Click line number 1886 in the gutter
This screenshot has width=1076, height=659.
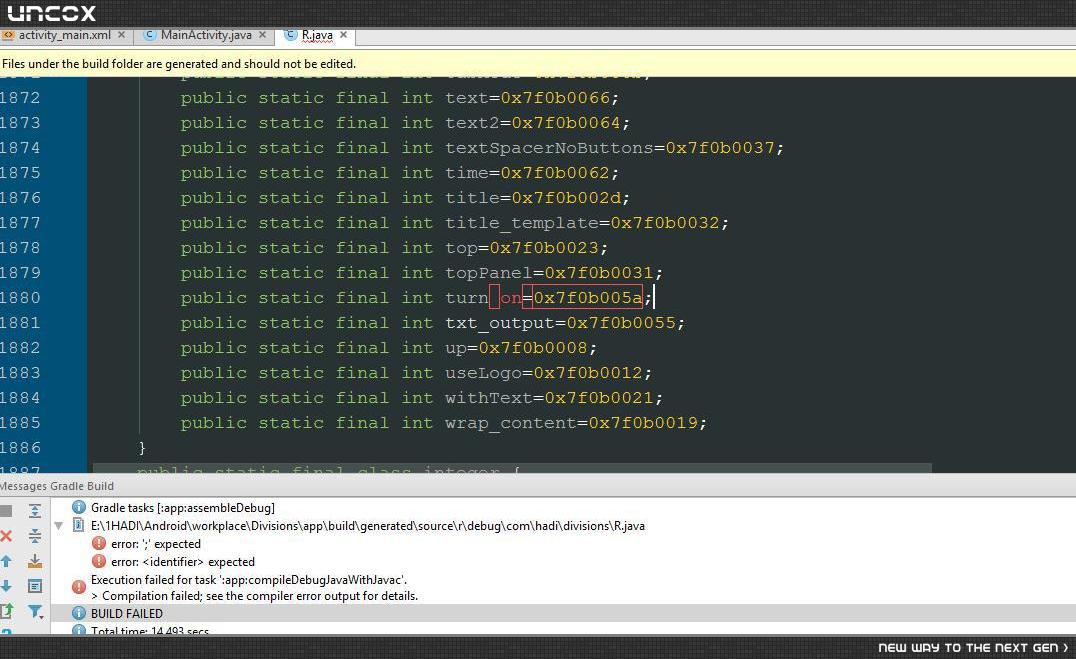click(x=21, y=448)
